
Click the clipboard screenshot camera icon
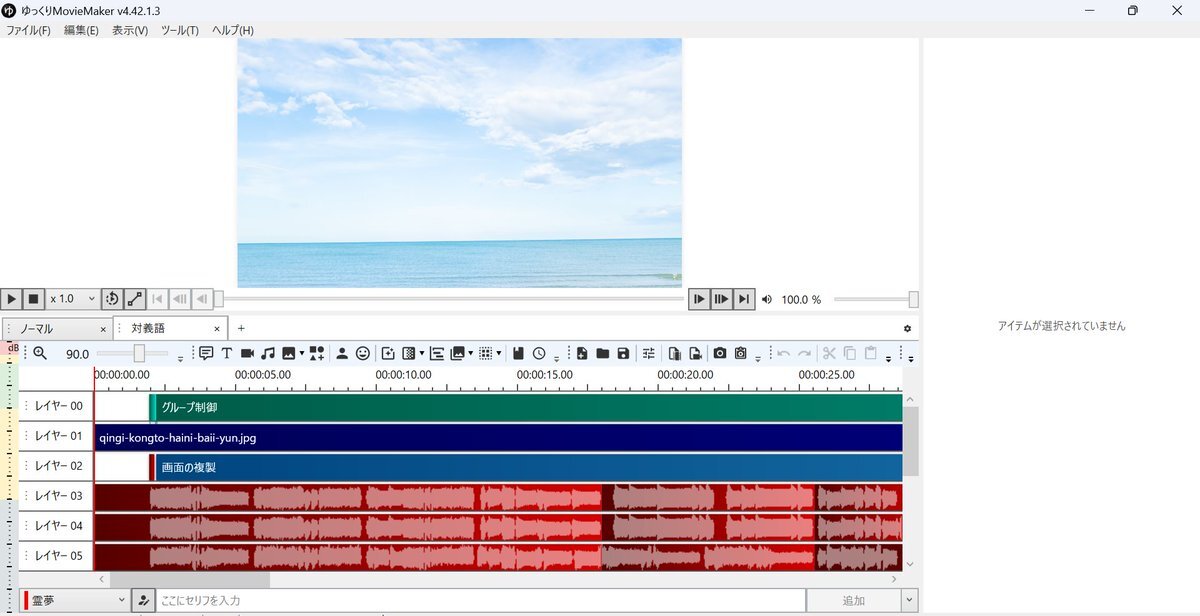point(740,353)
